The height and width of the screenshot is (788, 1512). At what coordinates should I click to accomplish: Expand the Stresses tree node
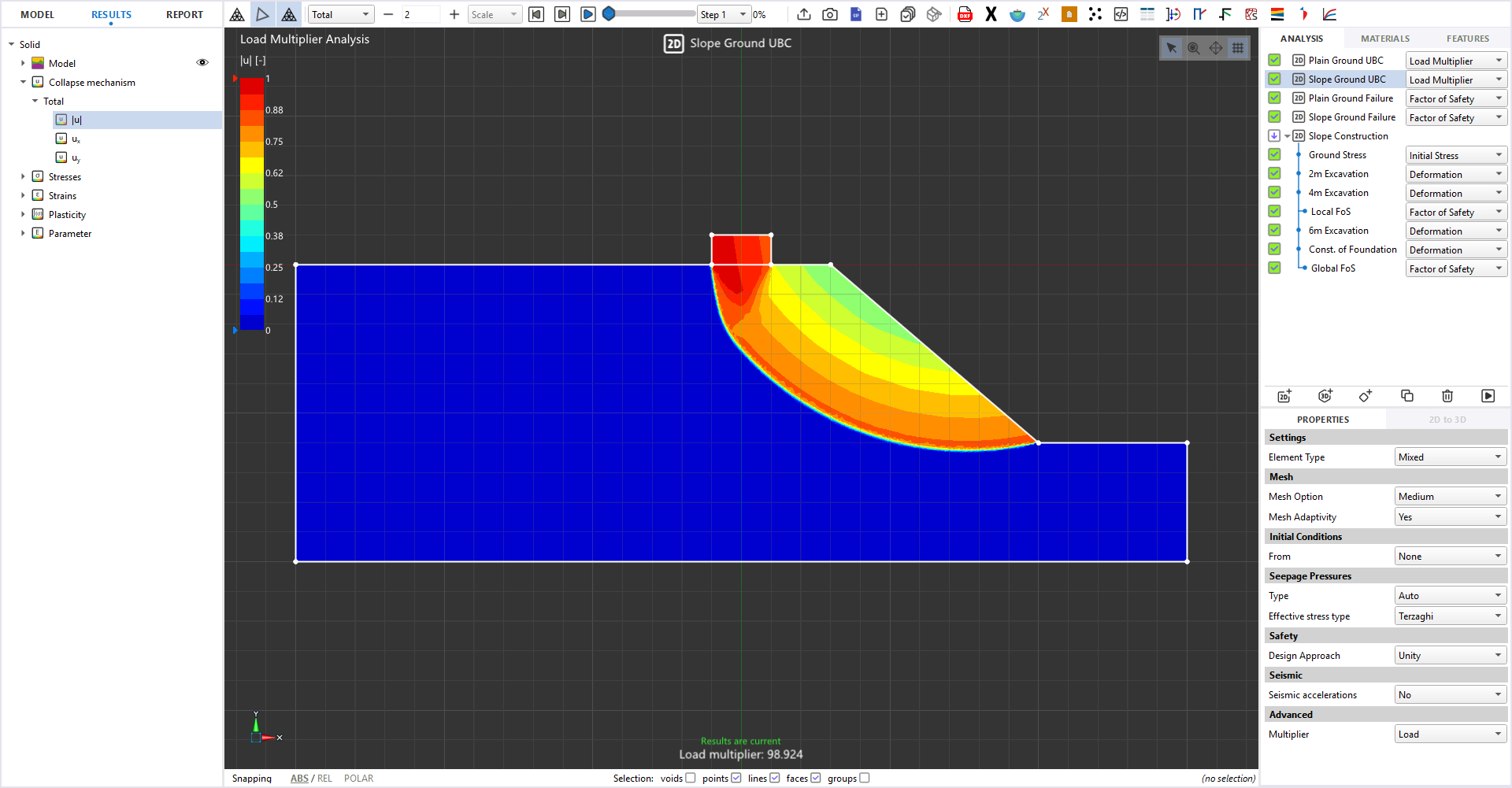23,176
